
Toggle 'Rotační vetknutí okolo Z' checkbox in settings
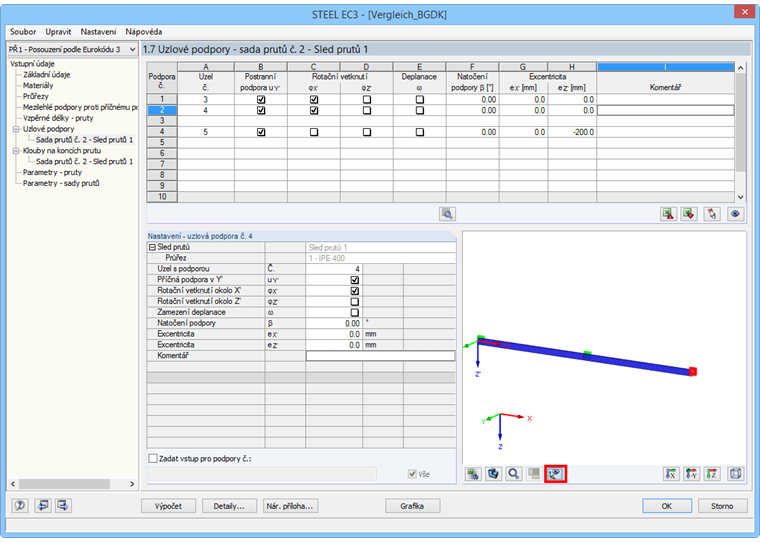[354, 302]
